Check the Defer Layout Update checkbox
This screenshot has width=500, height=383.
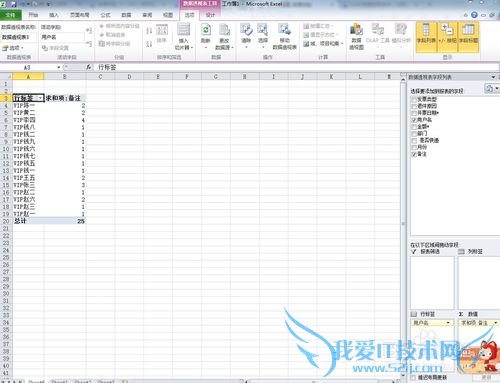pos(414,378)
